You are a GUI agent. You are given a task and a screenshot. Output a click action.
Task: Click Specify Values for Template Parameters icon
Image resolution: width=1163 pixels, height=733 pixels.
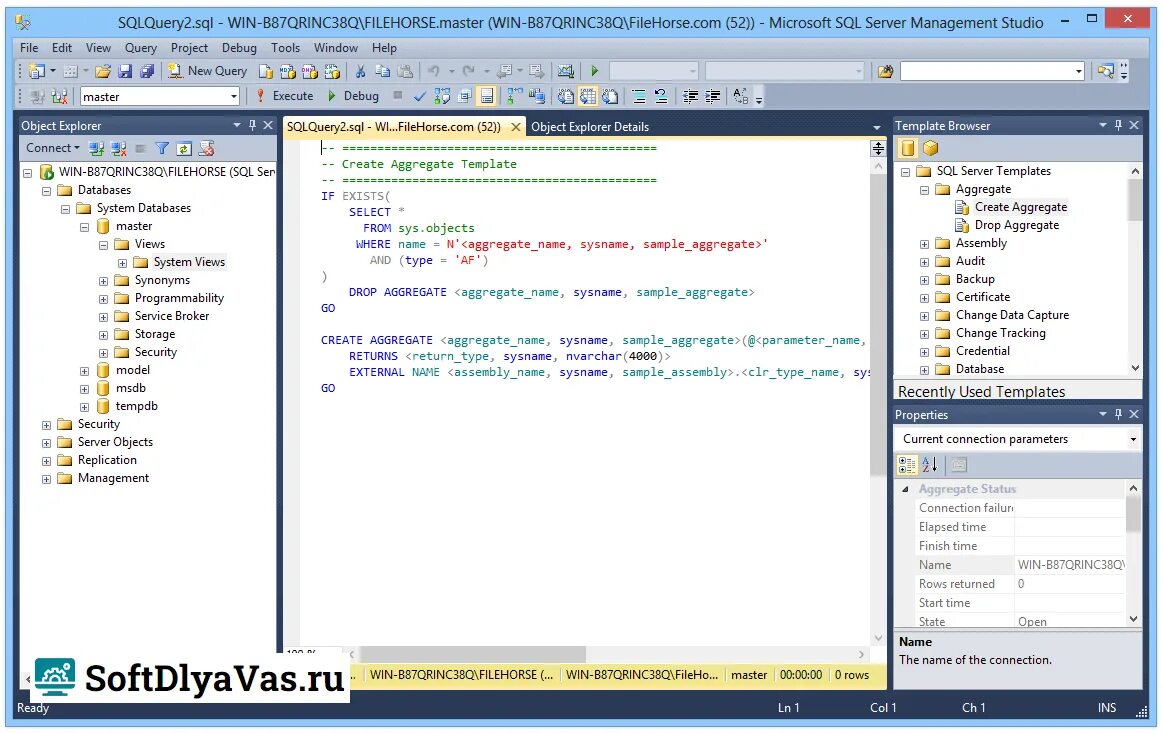[739, 96]
